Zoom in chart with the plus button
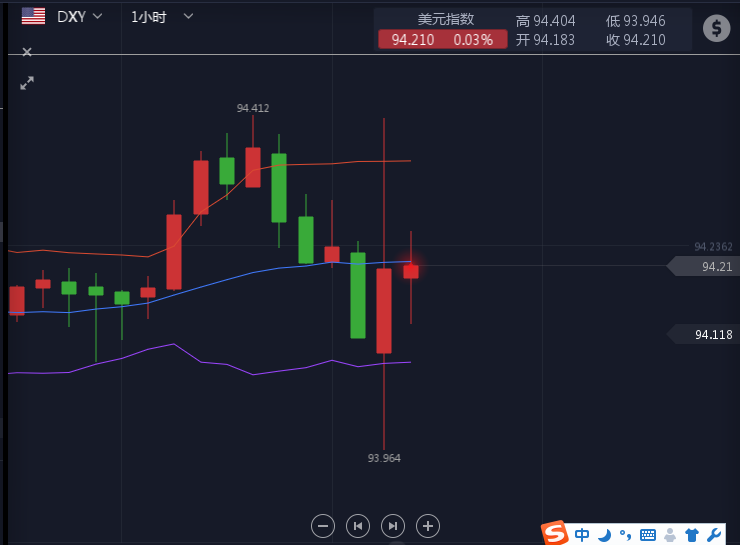 click(428, 526)
